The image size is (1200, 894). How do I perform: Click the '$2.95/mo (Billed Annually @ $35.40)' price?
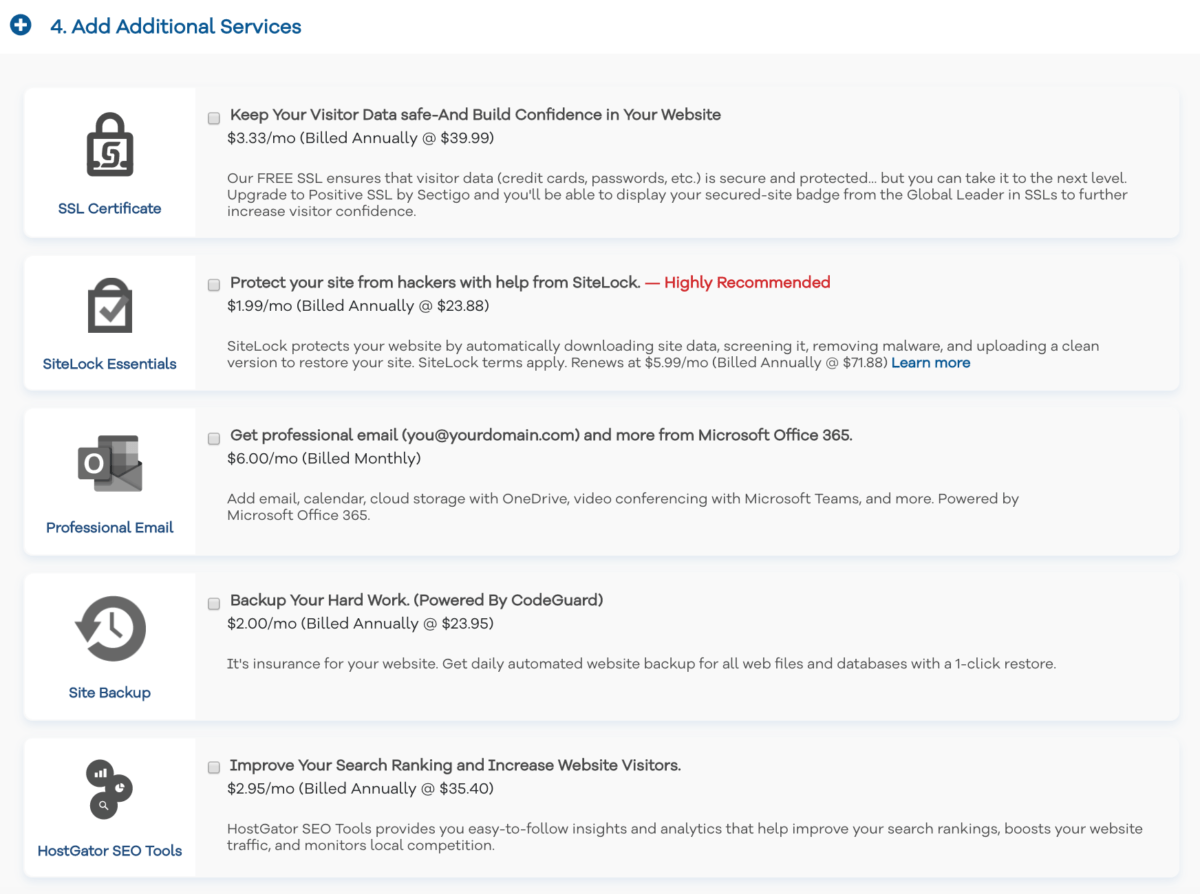[x=361, y=789]
